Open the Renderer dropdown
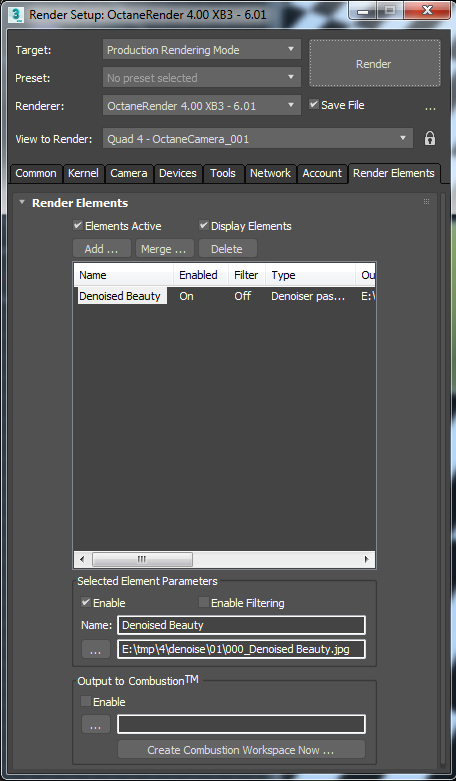Image resolution: width=456 pixels, height=781 pixels. (x=202, y=106)
